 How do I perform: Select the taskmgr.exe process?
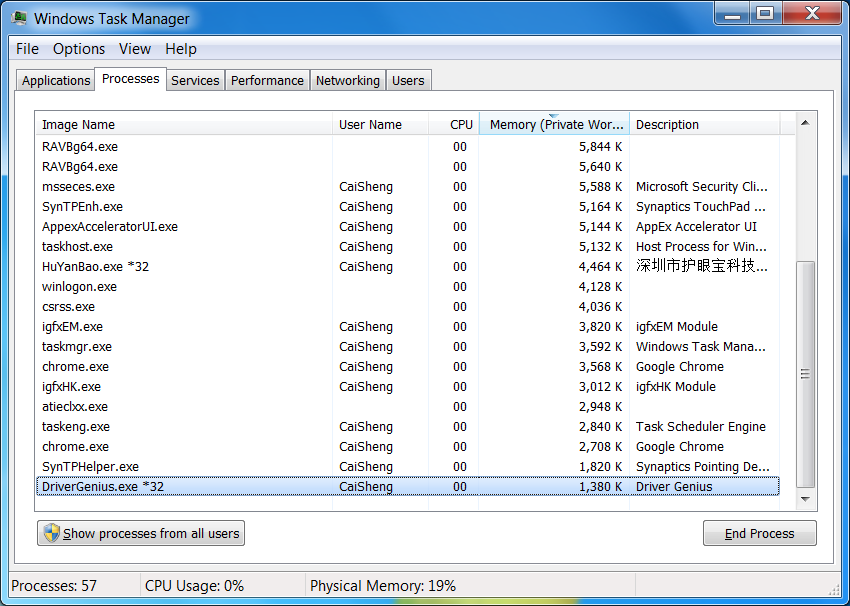408,347
